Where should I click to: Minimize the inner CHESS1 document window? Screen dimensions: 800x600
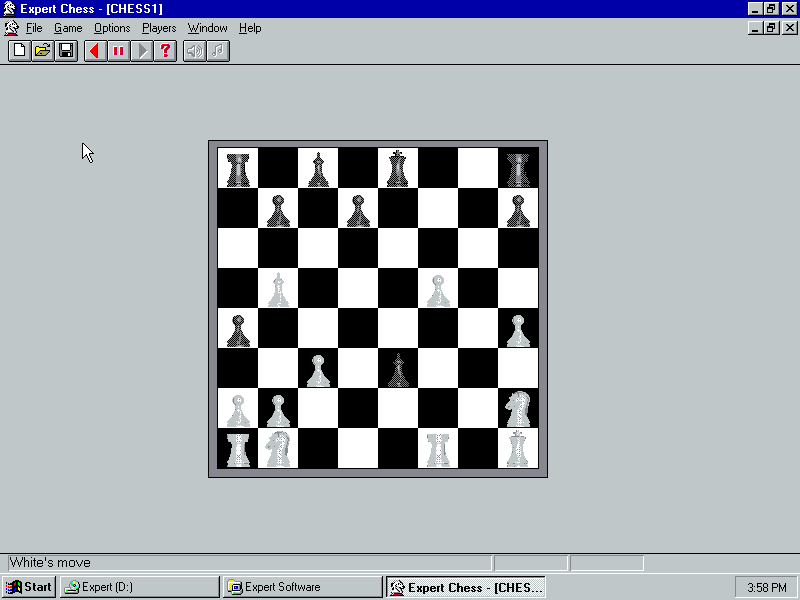(756, 28)
